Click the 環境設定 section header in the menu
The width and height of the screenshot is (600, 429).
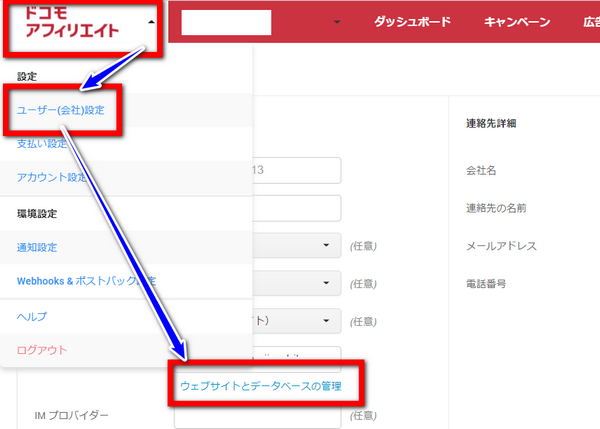pos(37,214)
